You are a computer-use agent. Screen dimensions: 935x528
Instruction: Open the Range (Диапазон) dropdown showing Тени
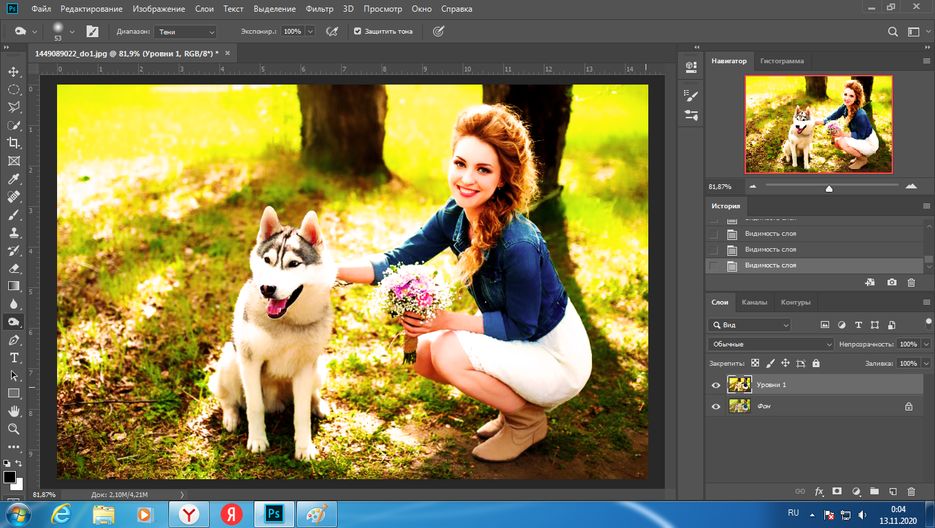(185, 32)
